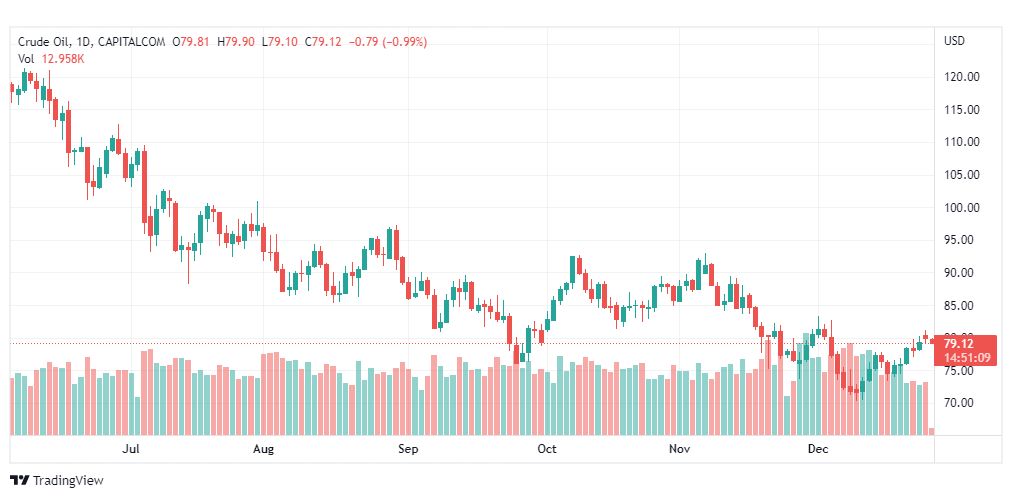Click the Vol indicator label
Viewport: 1012px width, 498px height.
[x=26, y=59]
